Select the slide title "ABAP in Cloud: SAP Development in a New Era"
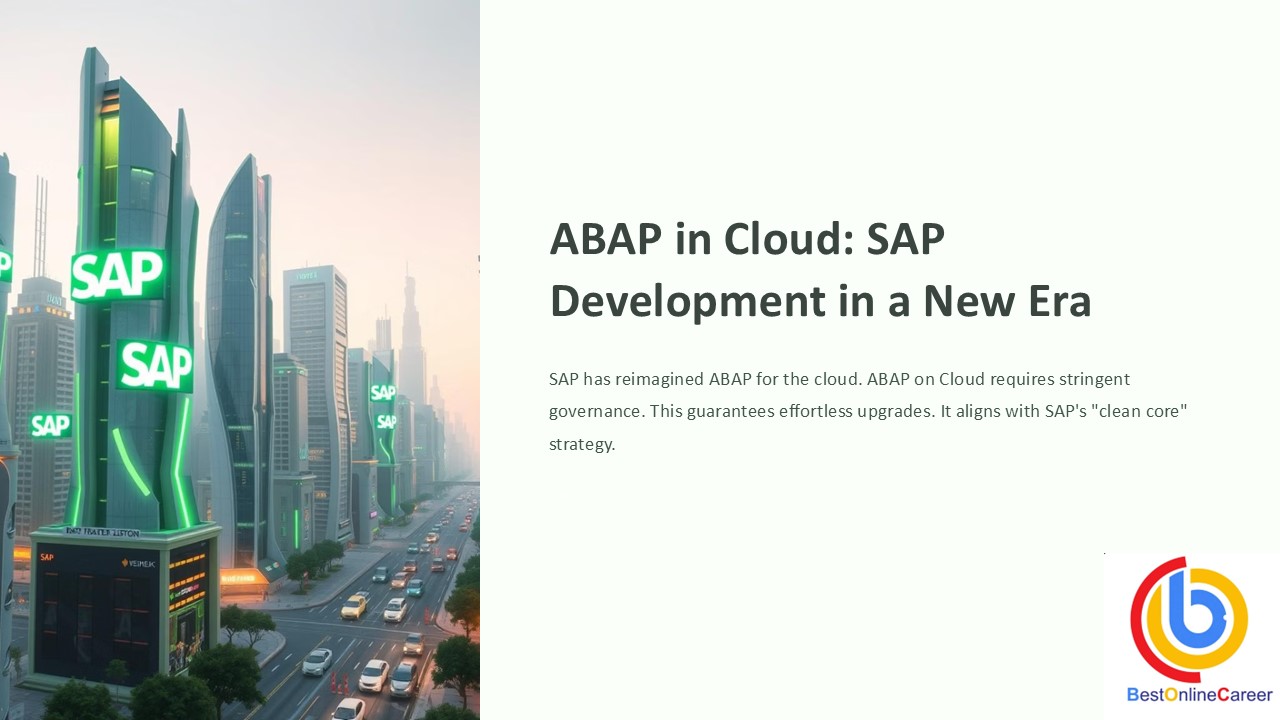This screenshot has width=1280, height=720. 820,269
